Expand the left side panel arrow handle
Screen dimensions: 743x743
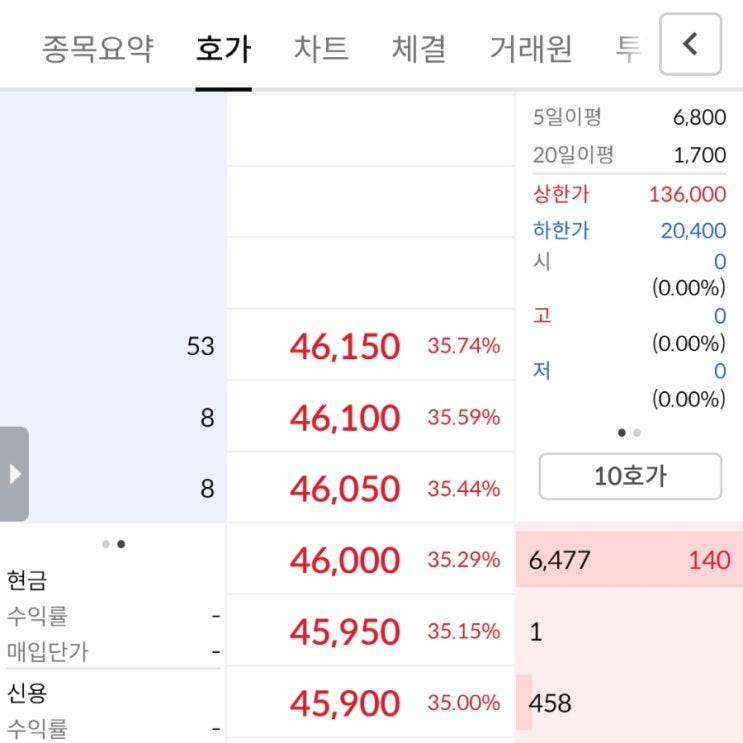[x=14, y=474]
